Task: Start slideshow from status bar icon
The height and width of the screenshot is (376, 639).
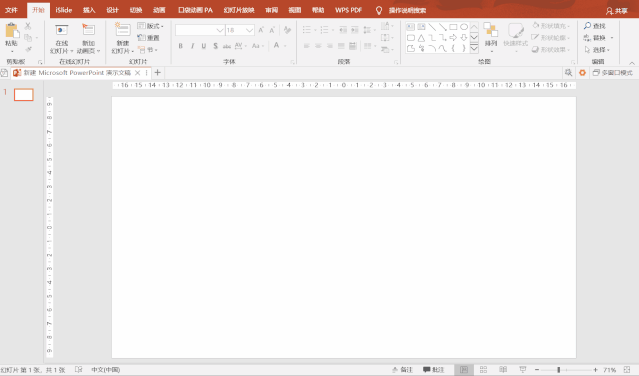Action: (x=523, y=369)
